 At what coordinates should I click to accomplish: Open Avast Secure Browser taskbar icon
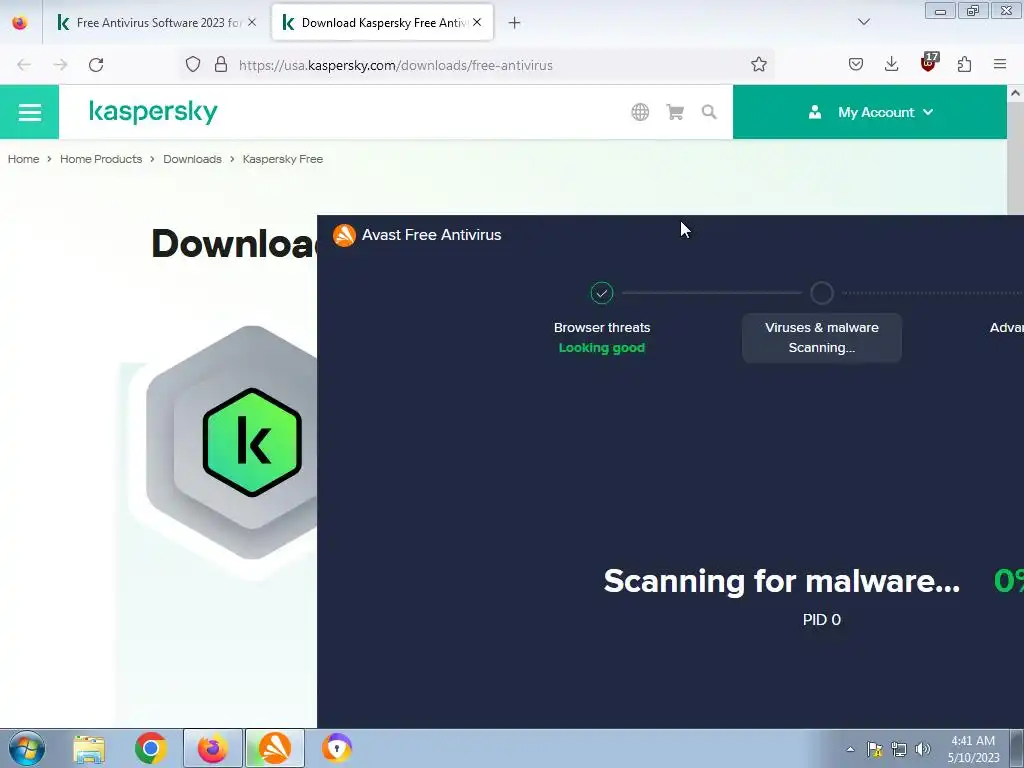[x=337, y=748]
